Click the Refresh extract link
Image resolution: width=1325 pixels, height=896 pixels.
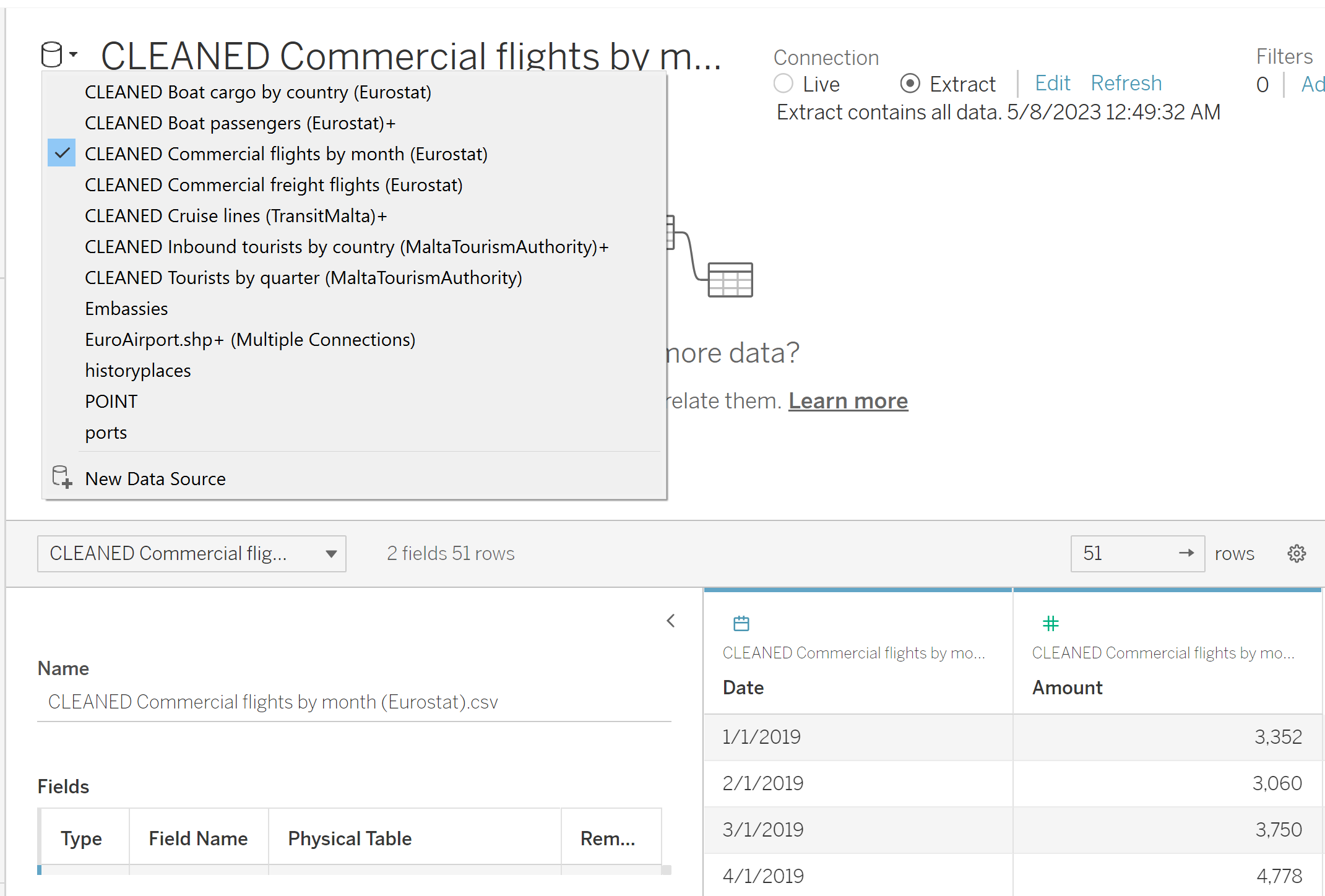point(1126,83)
